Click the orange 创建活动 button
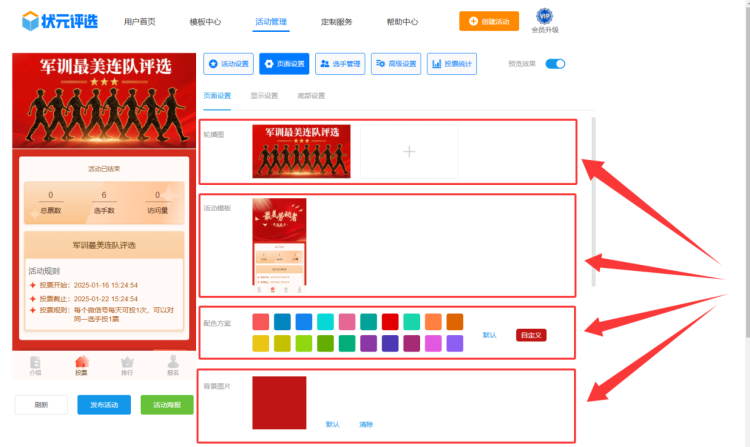Viewport: 750px width, 447px height. point(489,21)
